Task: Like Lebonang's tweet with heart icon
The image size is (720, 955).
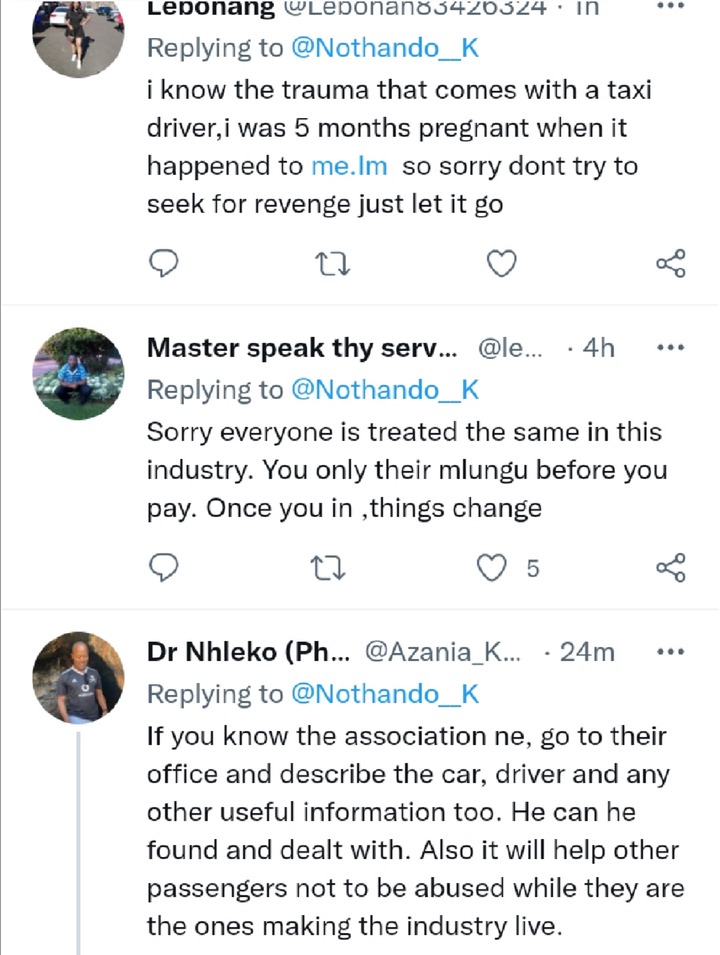Action: pyautogui.click(x=502, y=264)
